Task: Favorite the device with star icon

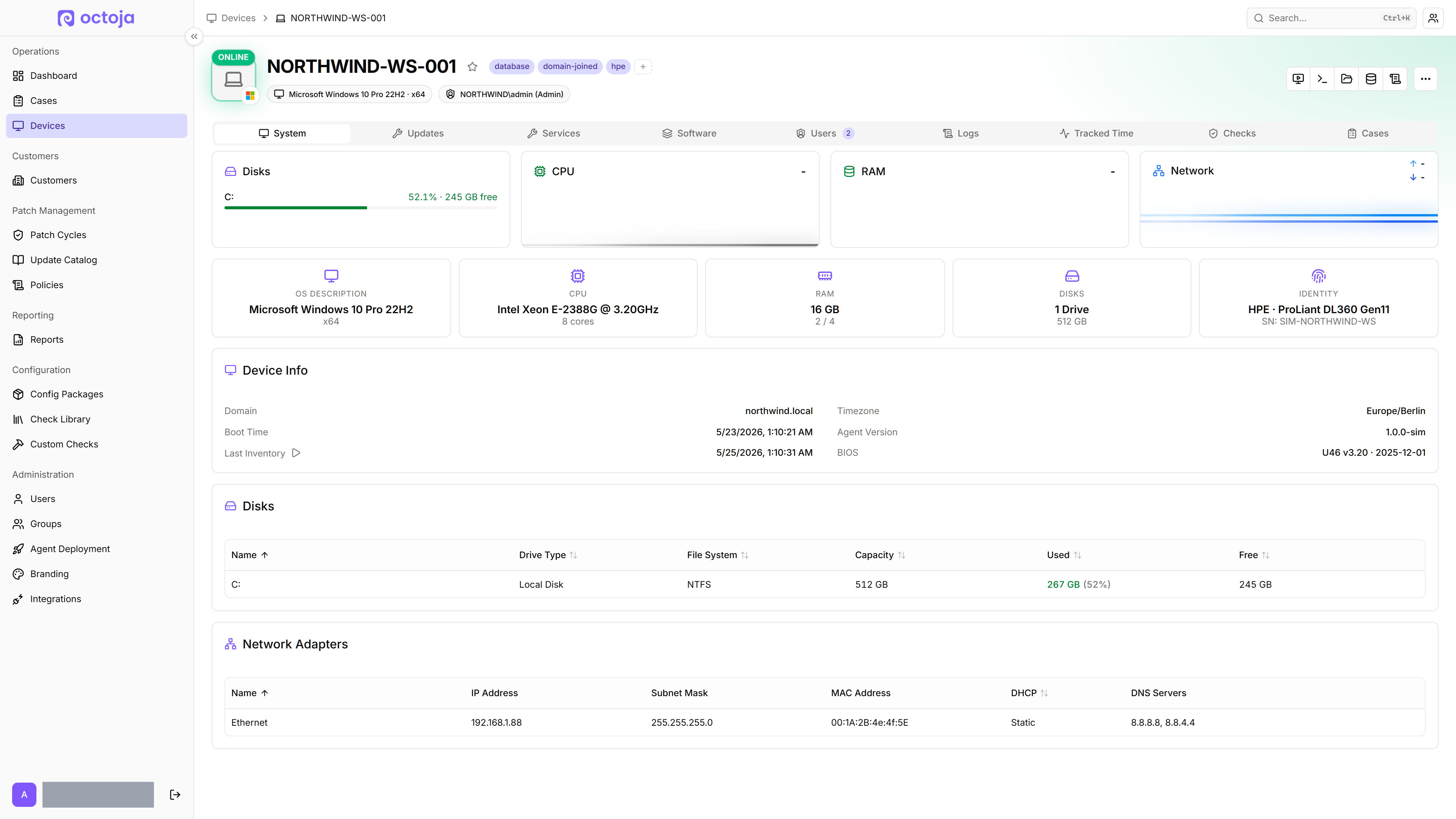Action: tap(472, 67)
